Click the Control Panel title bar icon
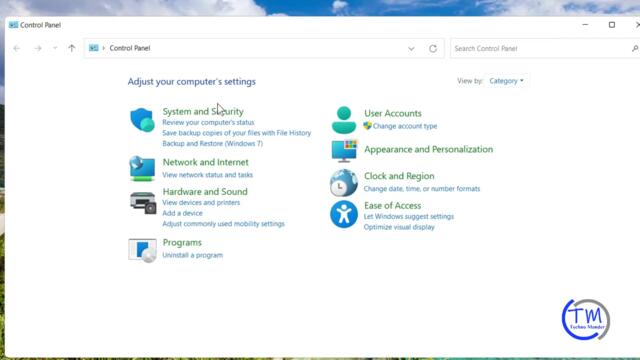The height and width of the screenshot is (360, 640). (13, 25)
